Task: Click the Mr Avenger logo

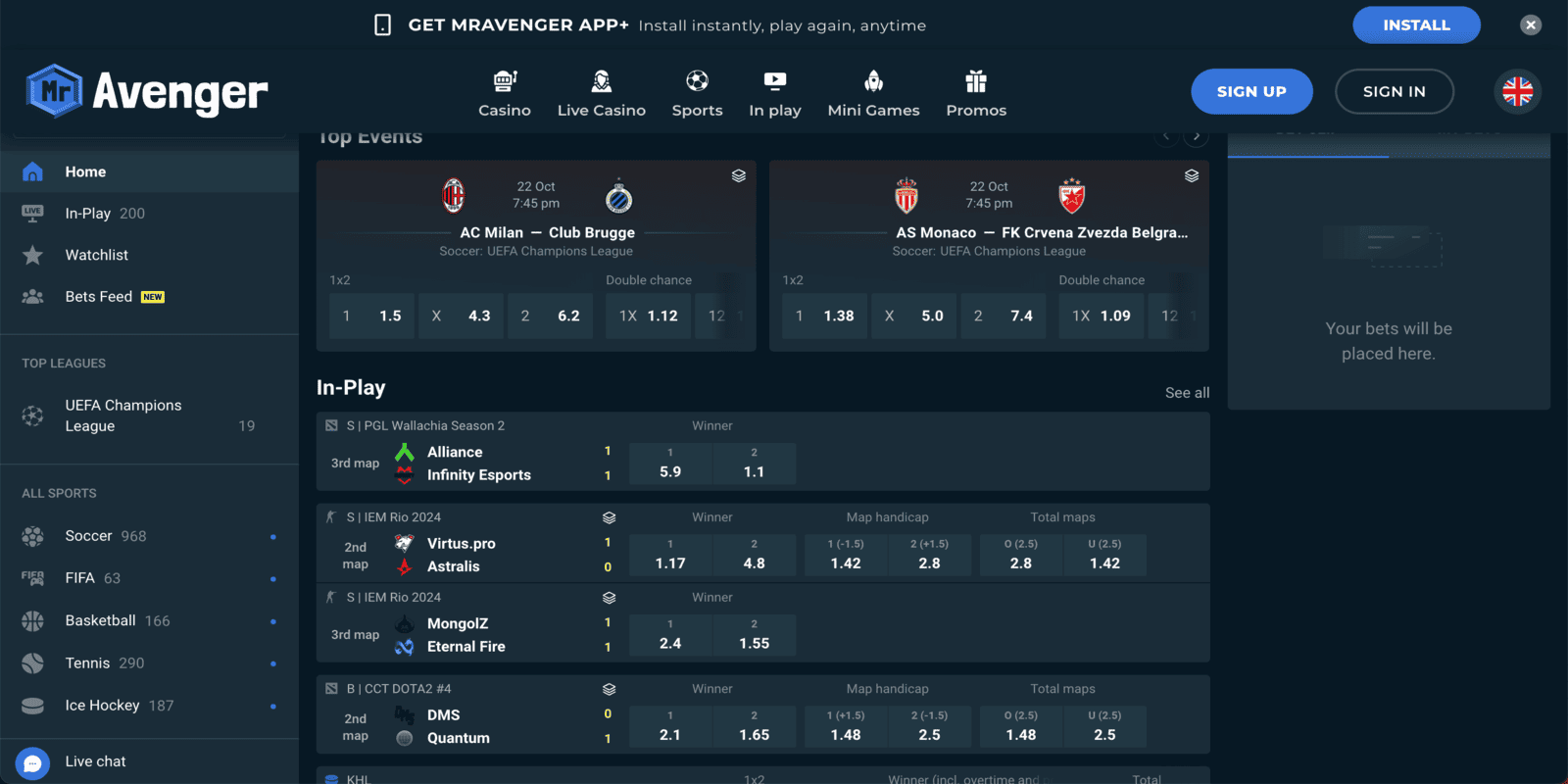Action: tap(147, 91)
